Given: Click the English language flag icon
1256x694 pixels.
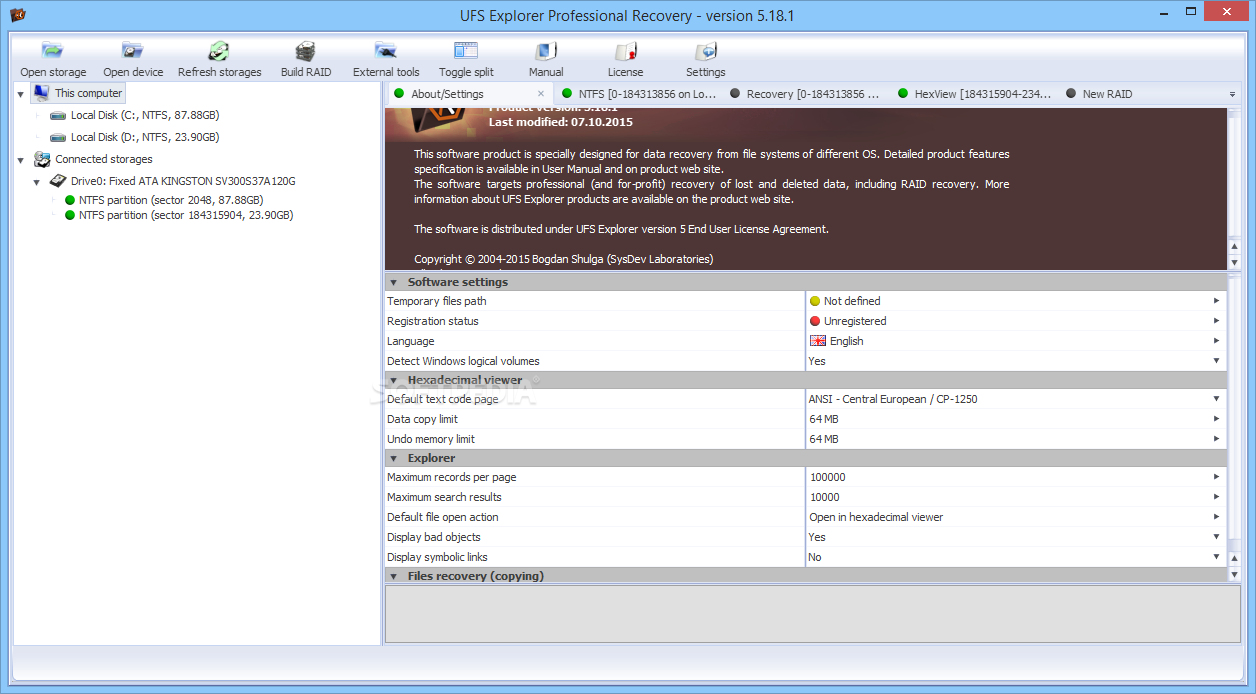Looking at the screenshot, I should (817, 341).
